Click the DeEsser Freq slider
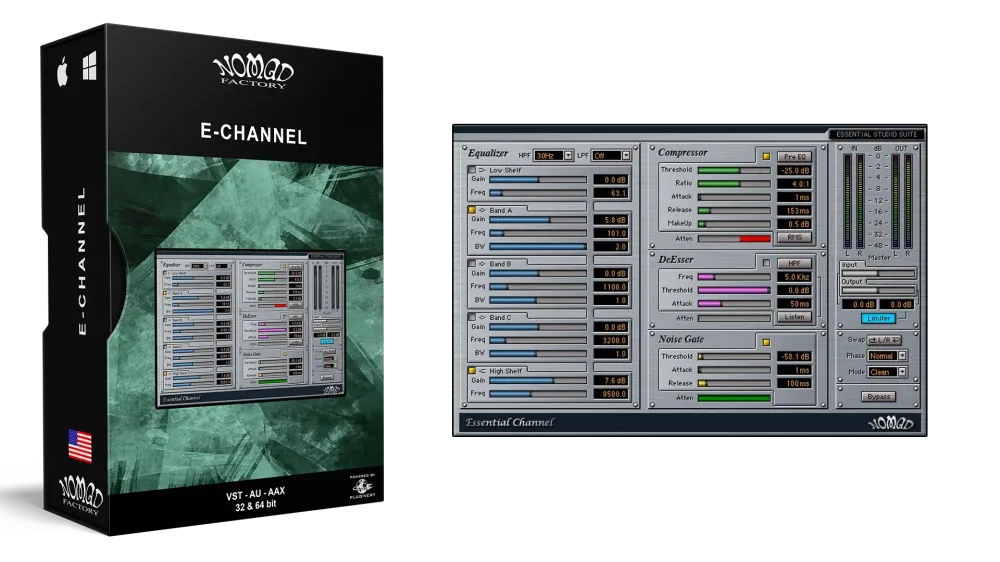1000x562 pixels. [x=734, y=277]
